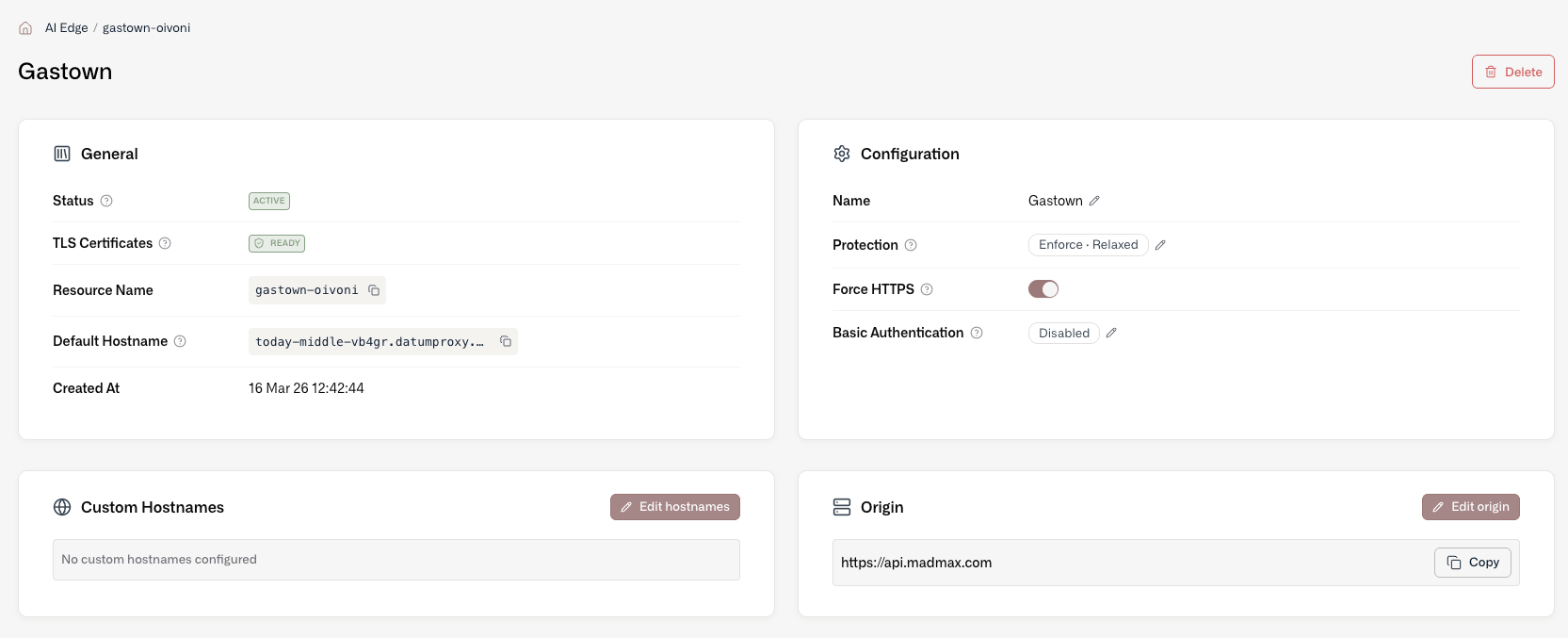Show help for TLS Certificates
Screen dimensions: 1568x638
coord(165,243)
